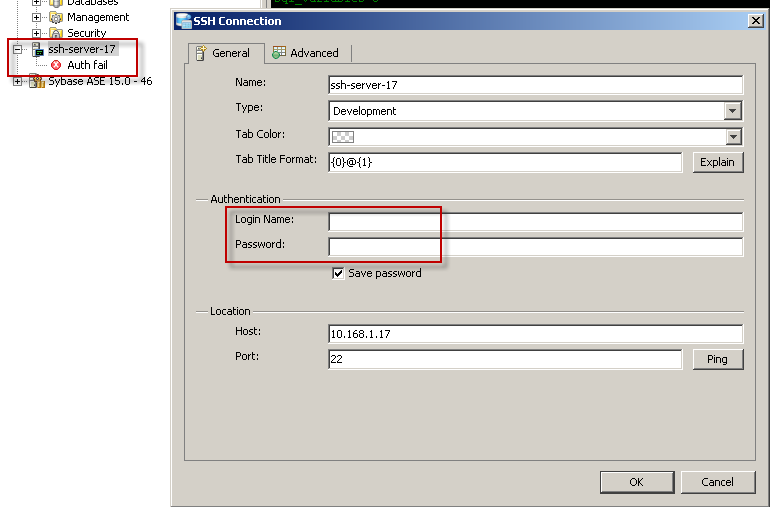Close the SSH Connection dialog
Image resolution: width=770 pixels, height=507 pixels.
755,21
